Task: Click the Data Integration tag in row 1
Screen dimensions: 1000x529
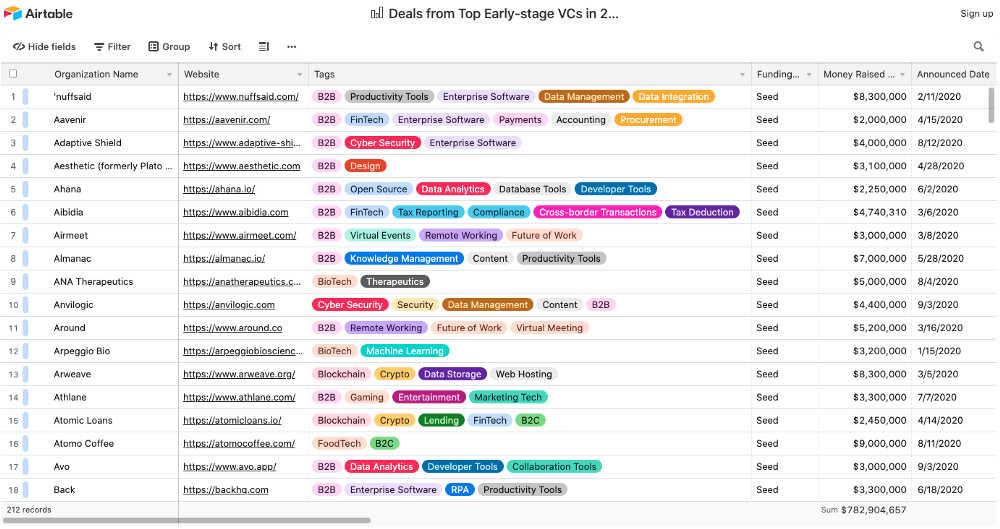Action: click(673, 96)
